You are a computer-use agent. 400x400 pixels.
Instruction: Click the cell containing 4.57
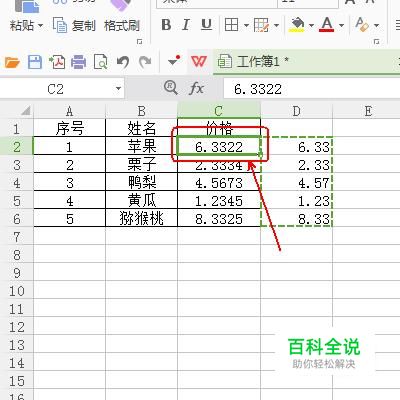(296, 182)
